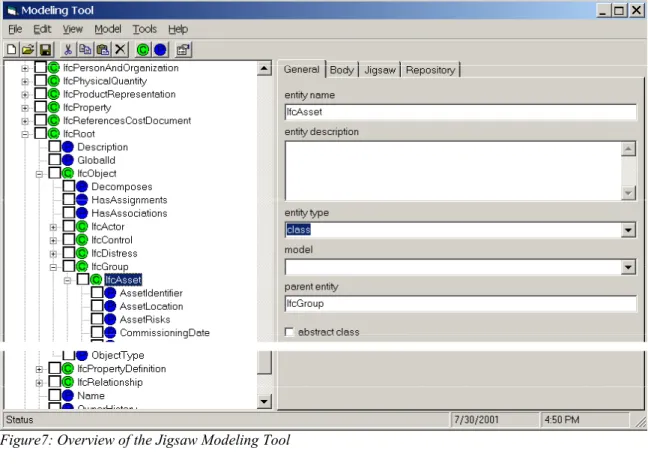
Task: Open the entity type dropdown
Action: pos(628,230)
